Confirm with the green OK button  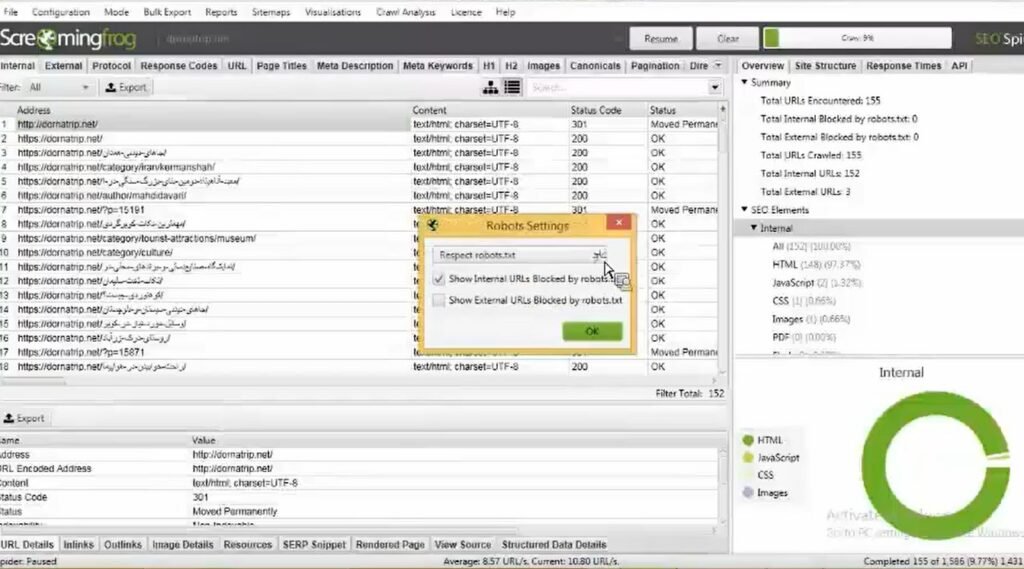coord(592,331)
